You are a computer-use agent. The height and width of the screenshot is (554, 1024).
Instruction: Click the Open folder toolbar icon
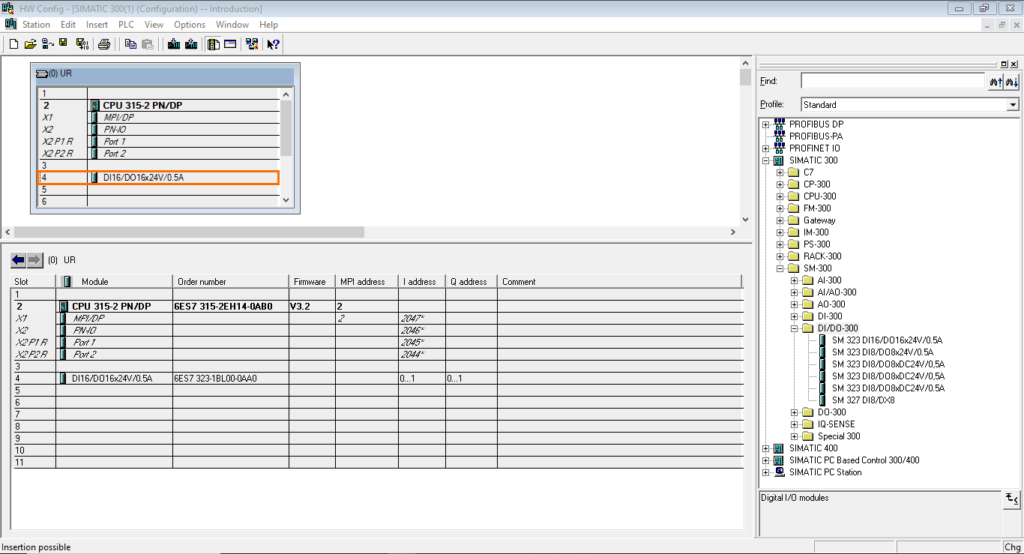pyautogui.click(x=30, y=44)
